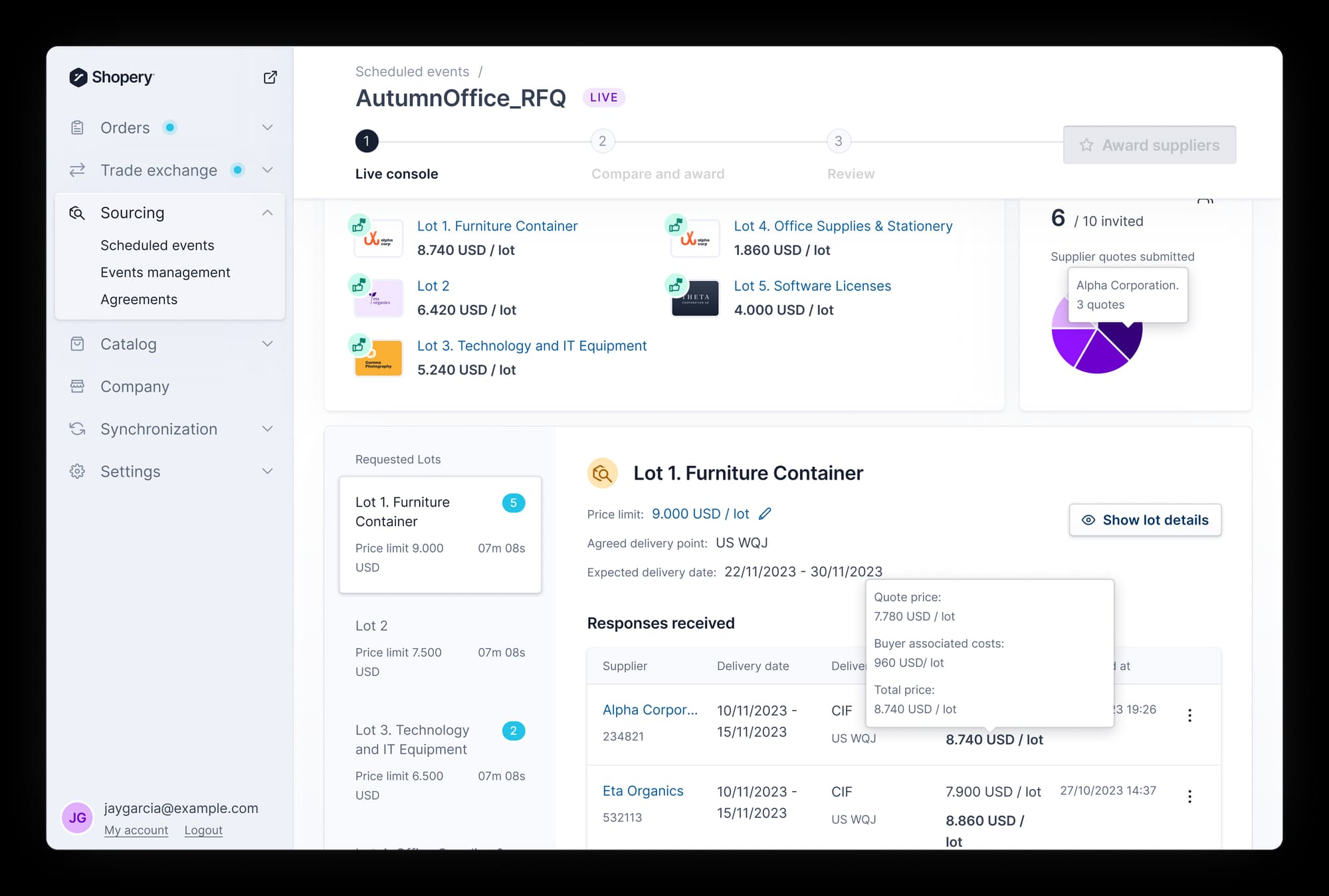Click the Catalog bag icon in sidebar
Screen dimensions: 1329x896
pos(77,344)
